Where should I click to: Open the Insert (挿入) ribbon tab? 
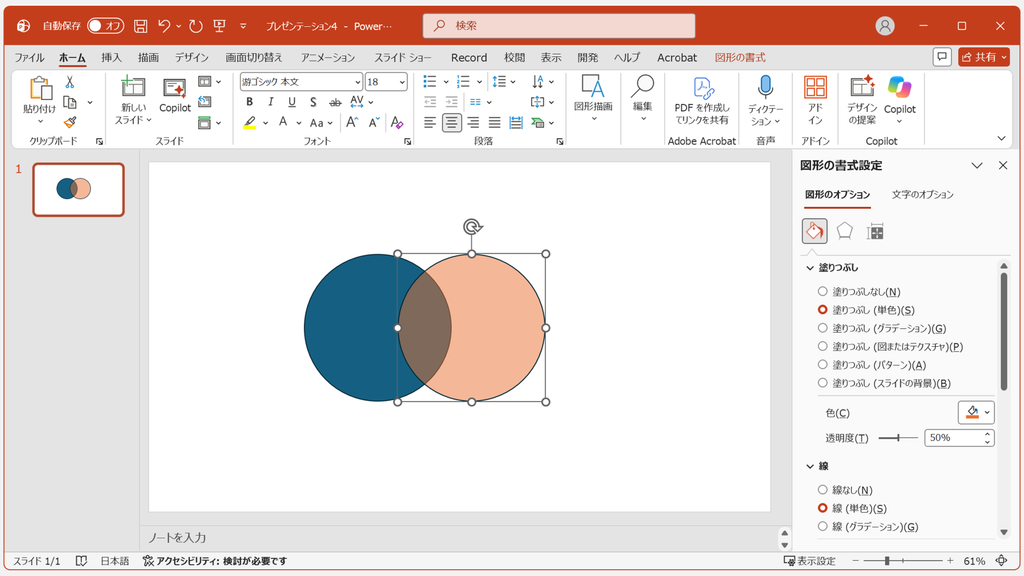coord(111,57)
